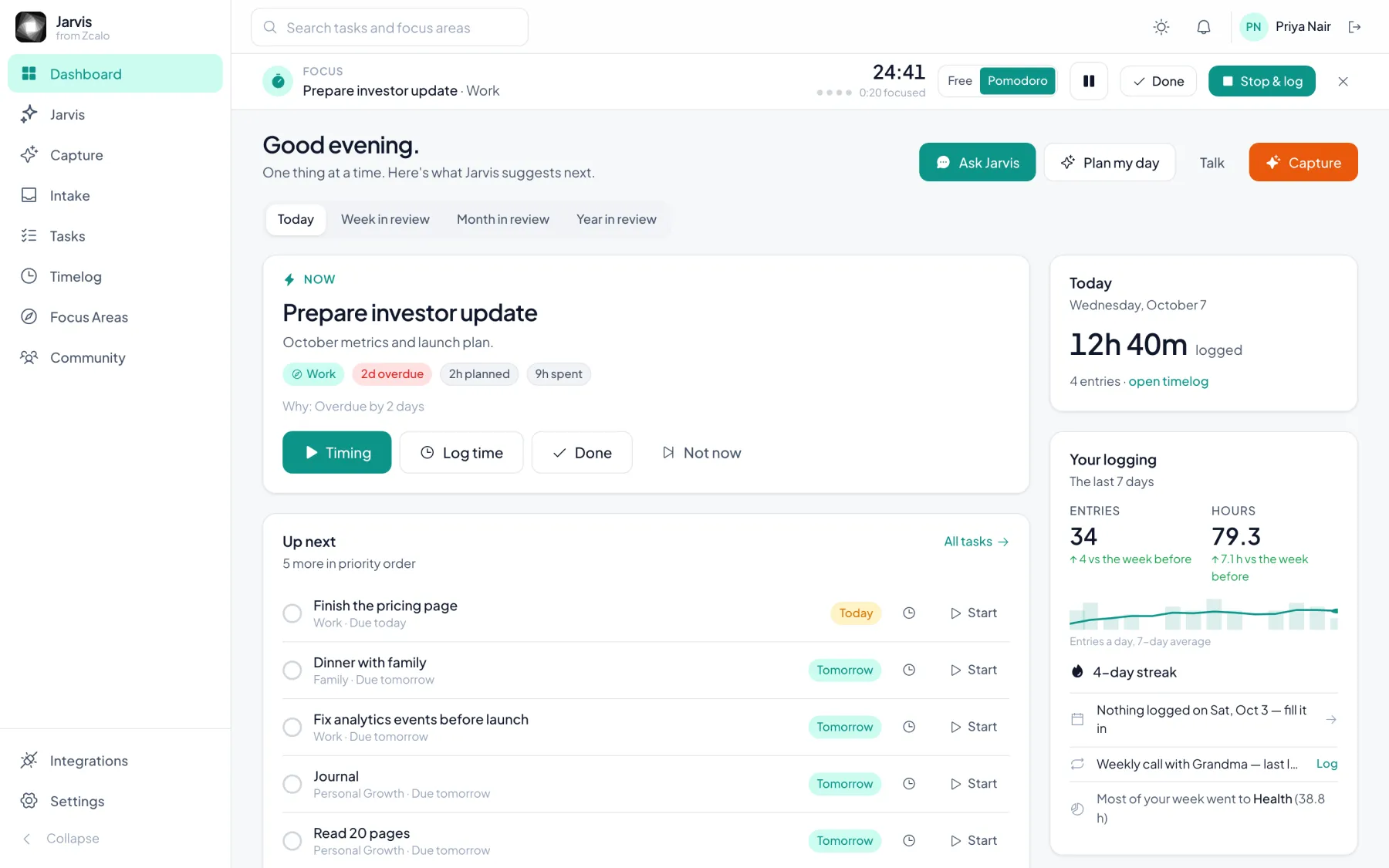Open the Community section
The width and height of the screenshot is (1389, 868).
(x=115, y=357)
